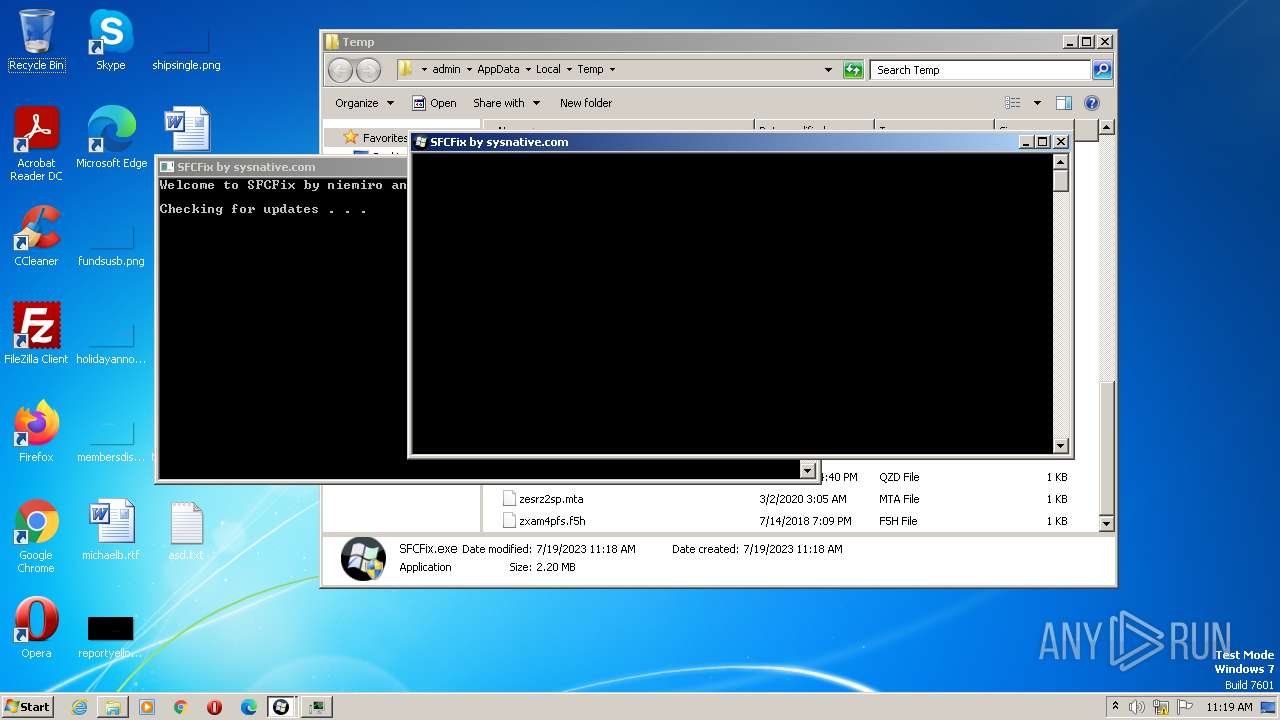Open the Skype desktop shortcut
The width and height of the screenshot is (1280, 720).
[110, 41]
